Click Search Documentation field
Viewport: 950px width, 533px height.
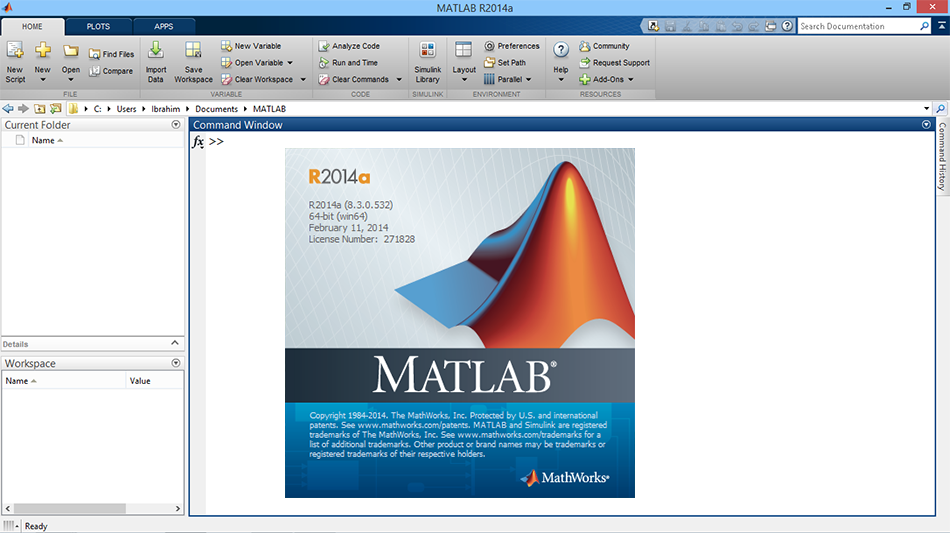pos(858,26)
